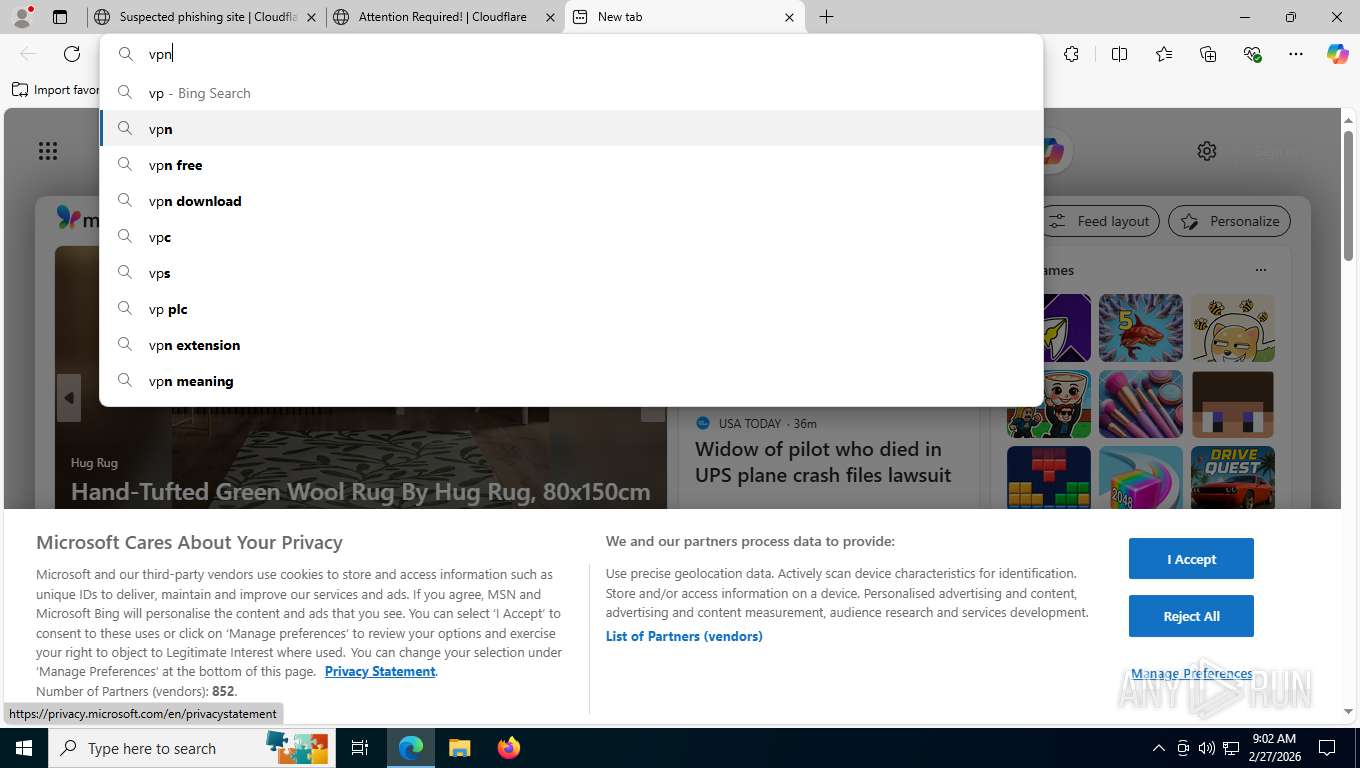Image resolution: width=1360 pixels, height=768 pixels.
Task: Click the page vertical scrollbar down arrow
Action: 1348,712
